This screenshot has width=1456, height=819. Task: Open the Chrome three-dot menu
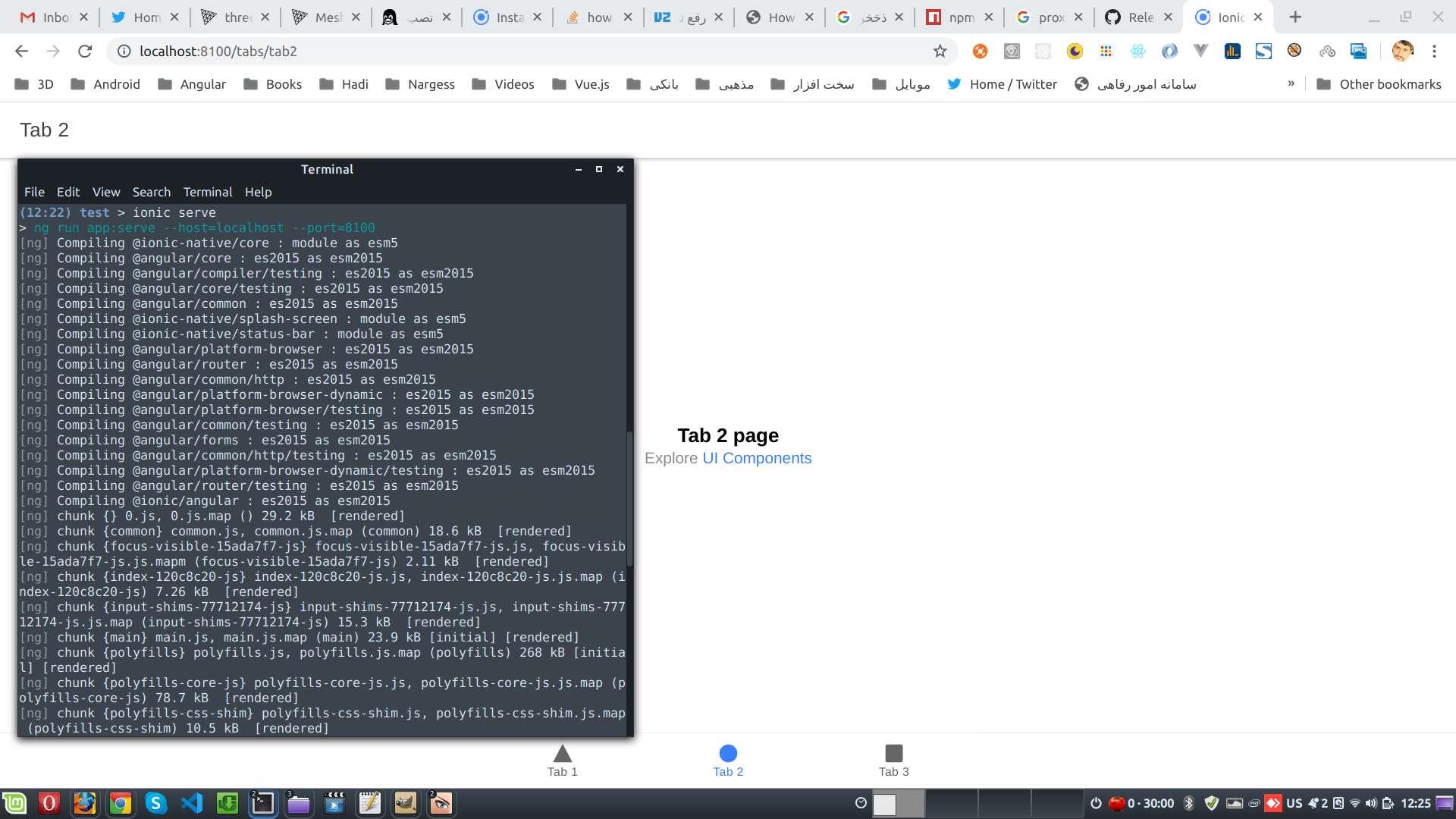pyautogui.click(x=1434, y=51)
